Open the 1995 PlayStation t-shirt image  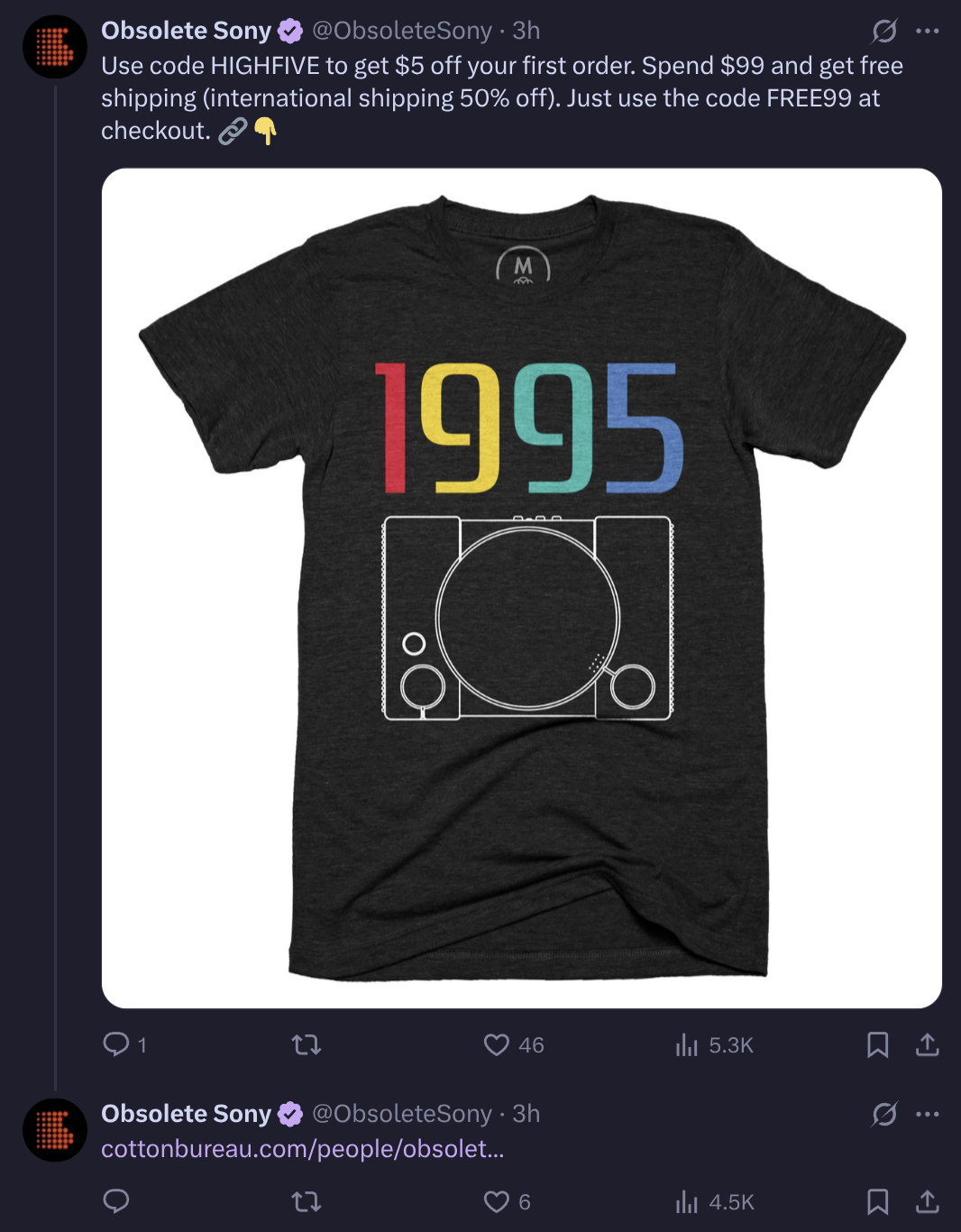click(x=522, y=588)
